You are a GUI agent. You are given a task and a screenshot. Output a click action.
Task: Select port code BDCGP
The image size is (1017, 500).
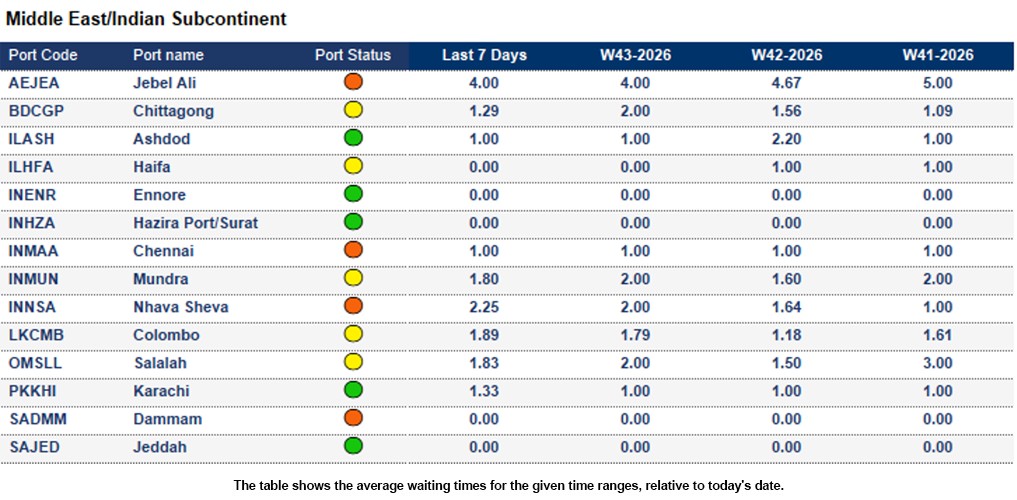(36, 111)
